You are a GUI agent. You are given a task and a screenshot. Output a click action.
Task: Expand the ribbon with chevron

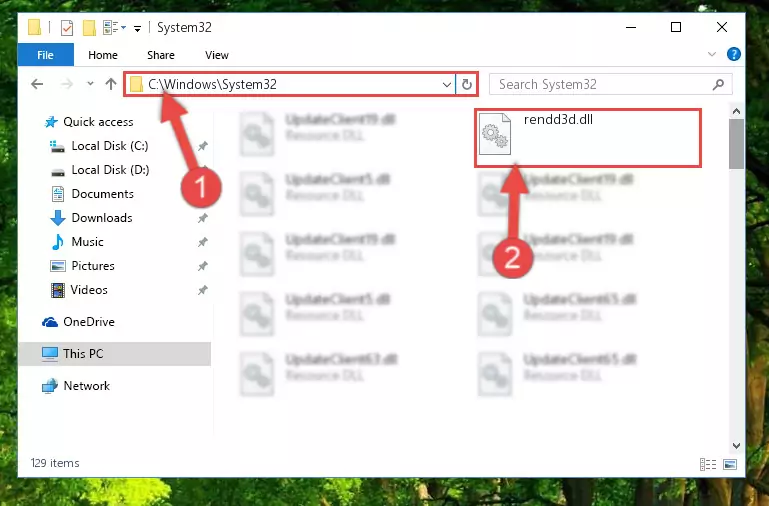[x=712, y=54]
